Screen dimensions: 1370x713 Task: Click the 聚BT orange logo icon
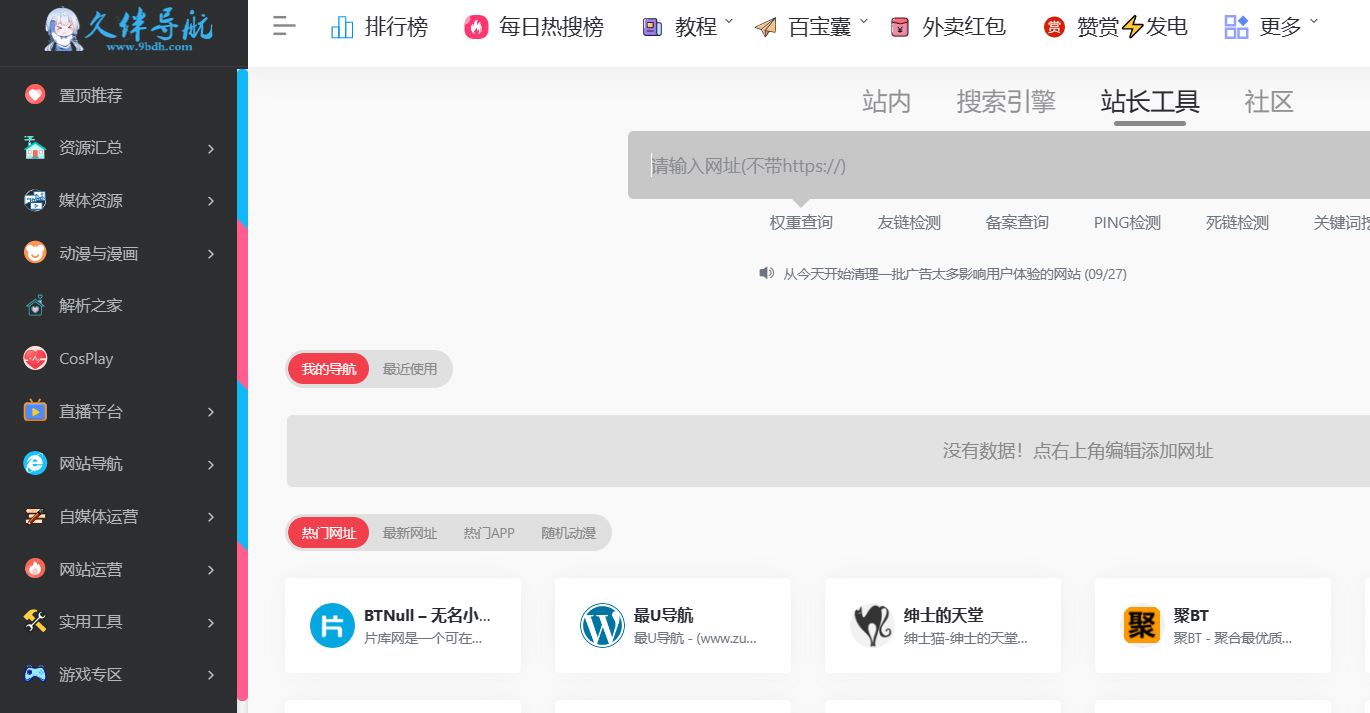(x=1142, y=626)
